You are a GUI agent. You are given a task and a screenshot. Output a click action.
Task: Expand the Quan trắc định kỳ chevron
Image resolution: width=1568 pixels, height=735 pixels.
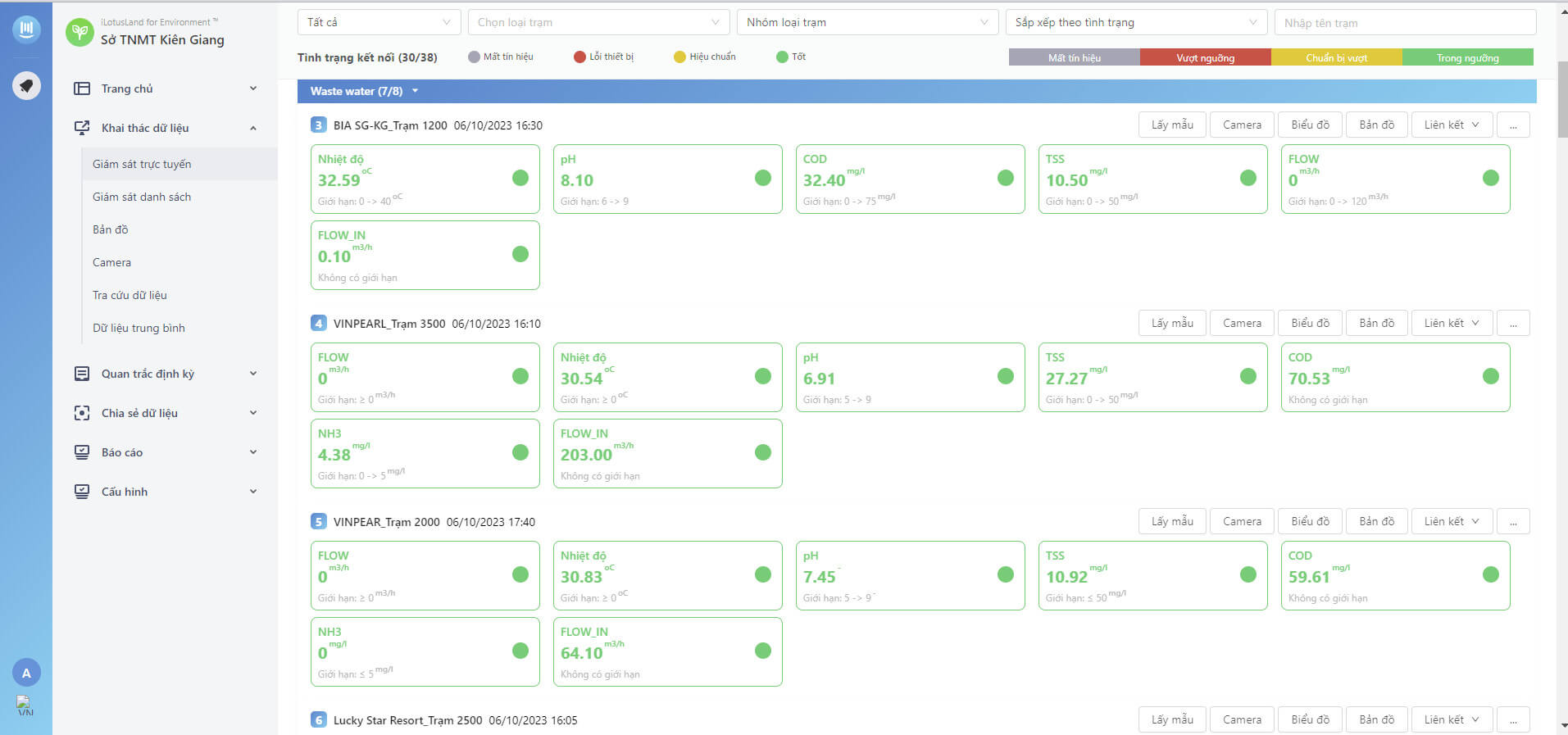coord(253,374)
